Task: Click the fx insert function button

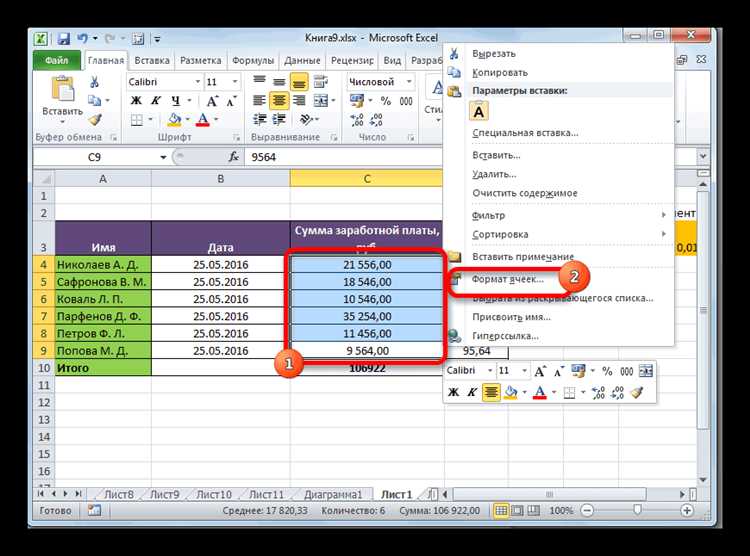Action: [x=233, y=157]
